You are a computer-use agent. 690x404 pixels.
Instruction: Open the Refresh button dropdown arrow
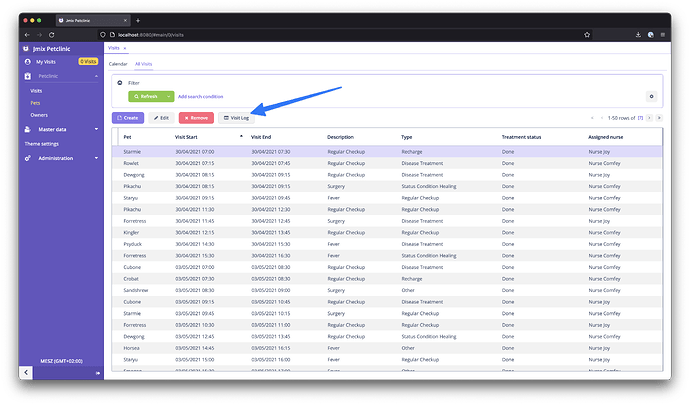point(168,96)
